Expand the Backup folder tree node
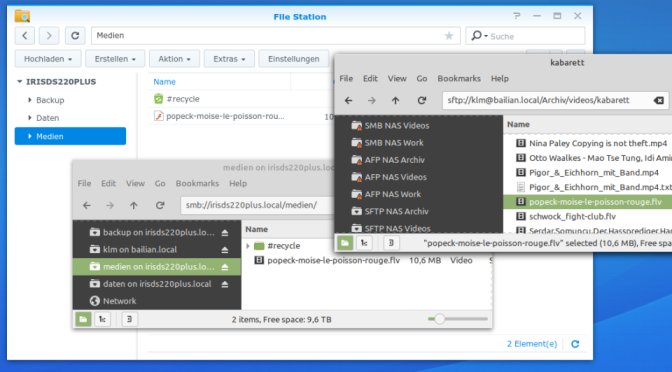 [x=30, y=100]
